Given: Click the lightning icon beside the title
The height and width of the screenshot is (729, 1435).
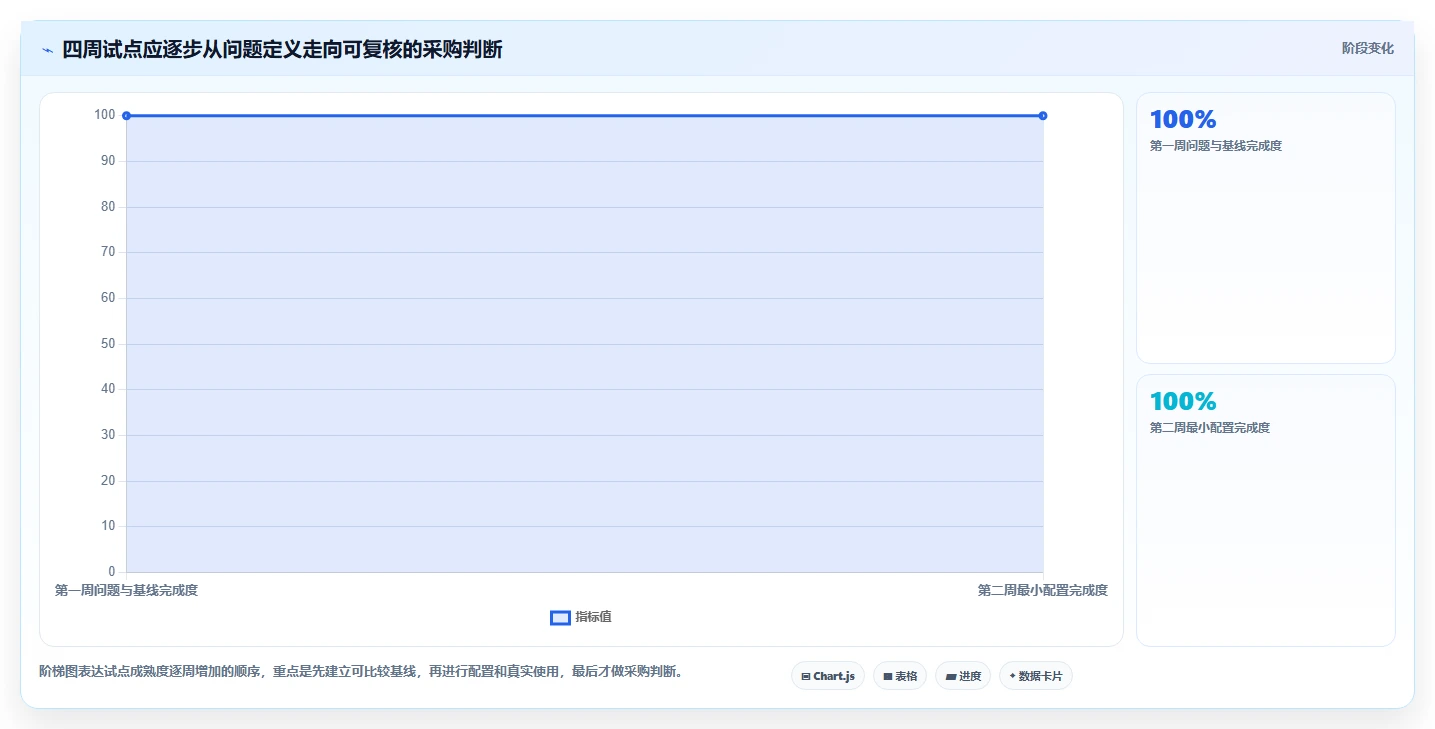Looking at the screenshot, I should 47,50.
